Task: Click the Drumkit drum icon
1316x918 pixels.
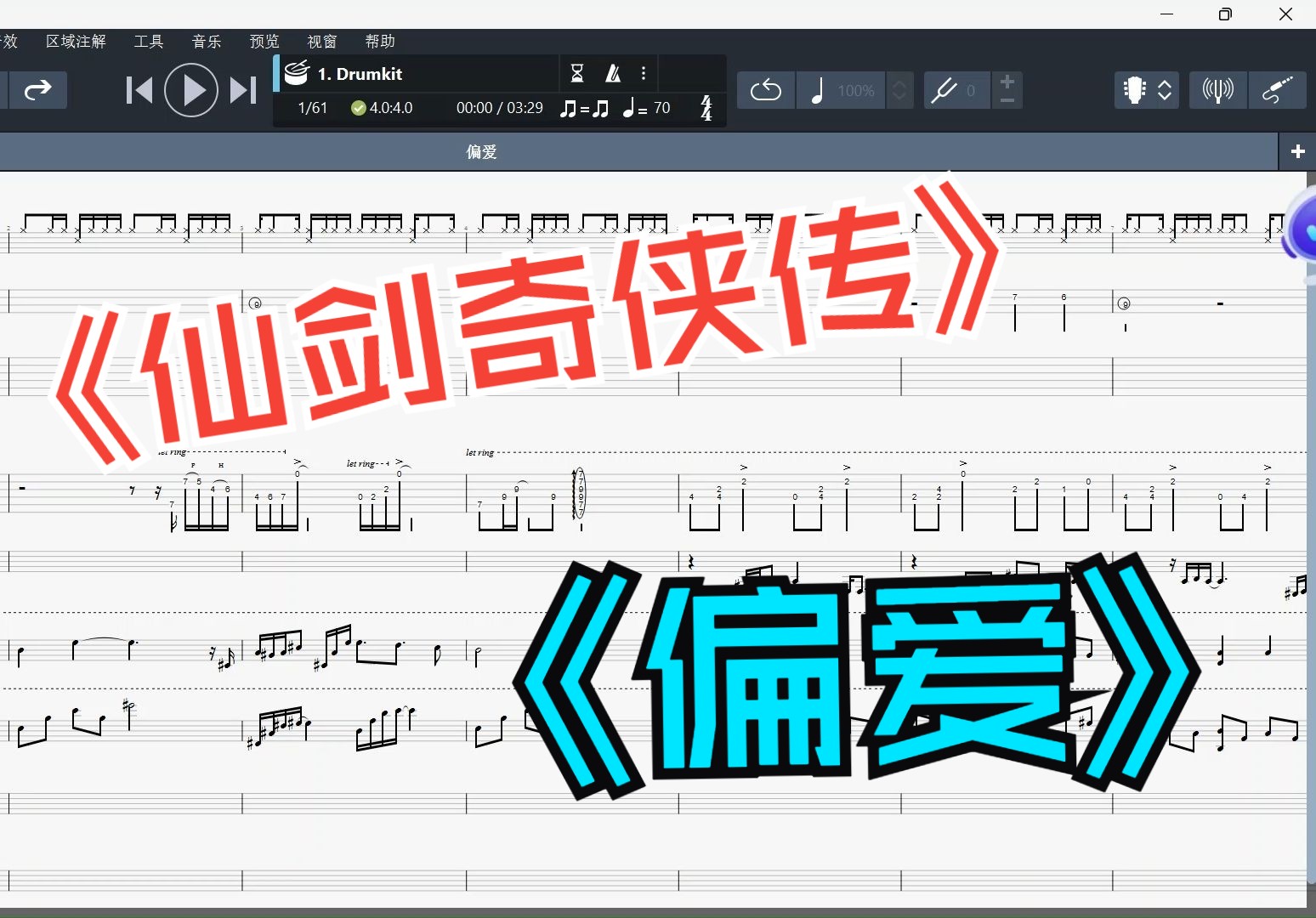Action: pyautogui.click(x=296, y=73)
